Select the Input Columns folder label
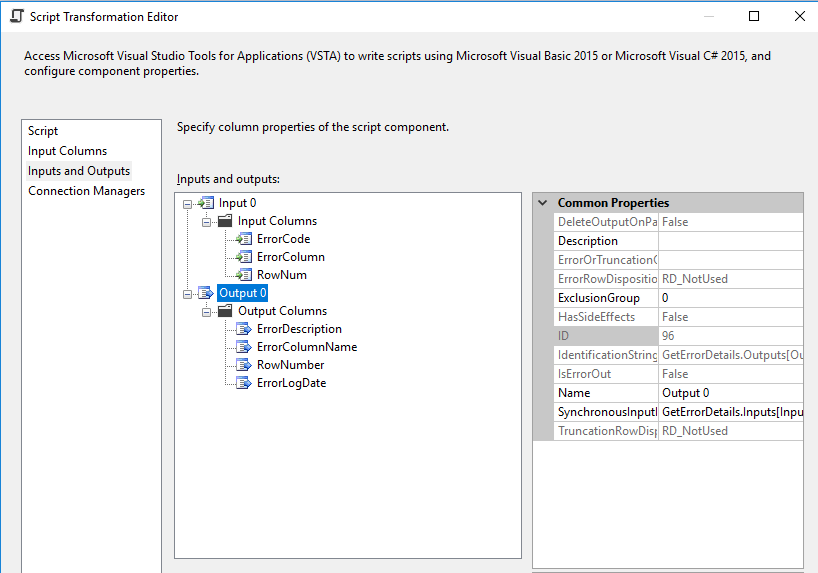 [x=278, y=221]
